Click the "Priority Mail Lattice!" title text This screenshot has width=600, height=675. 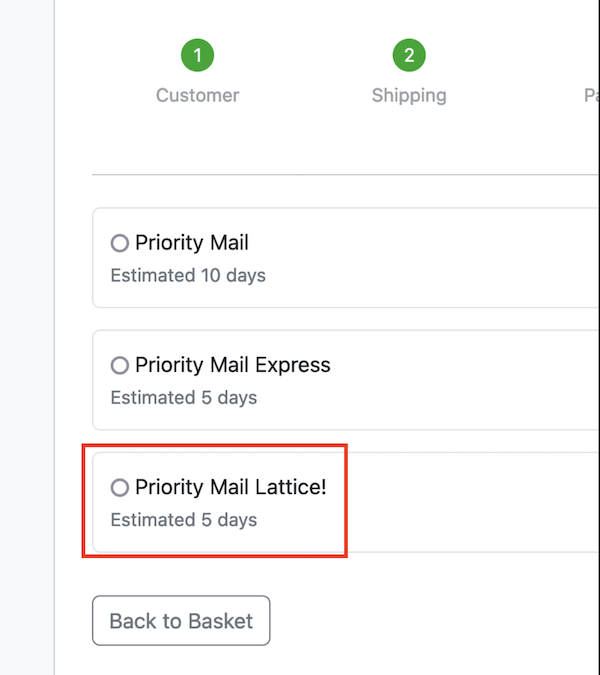click(231, 487)
